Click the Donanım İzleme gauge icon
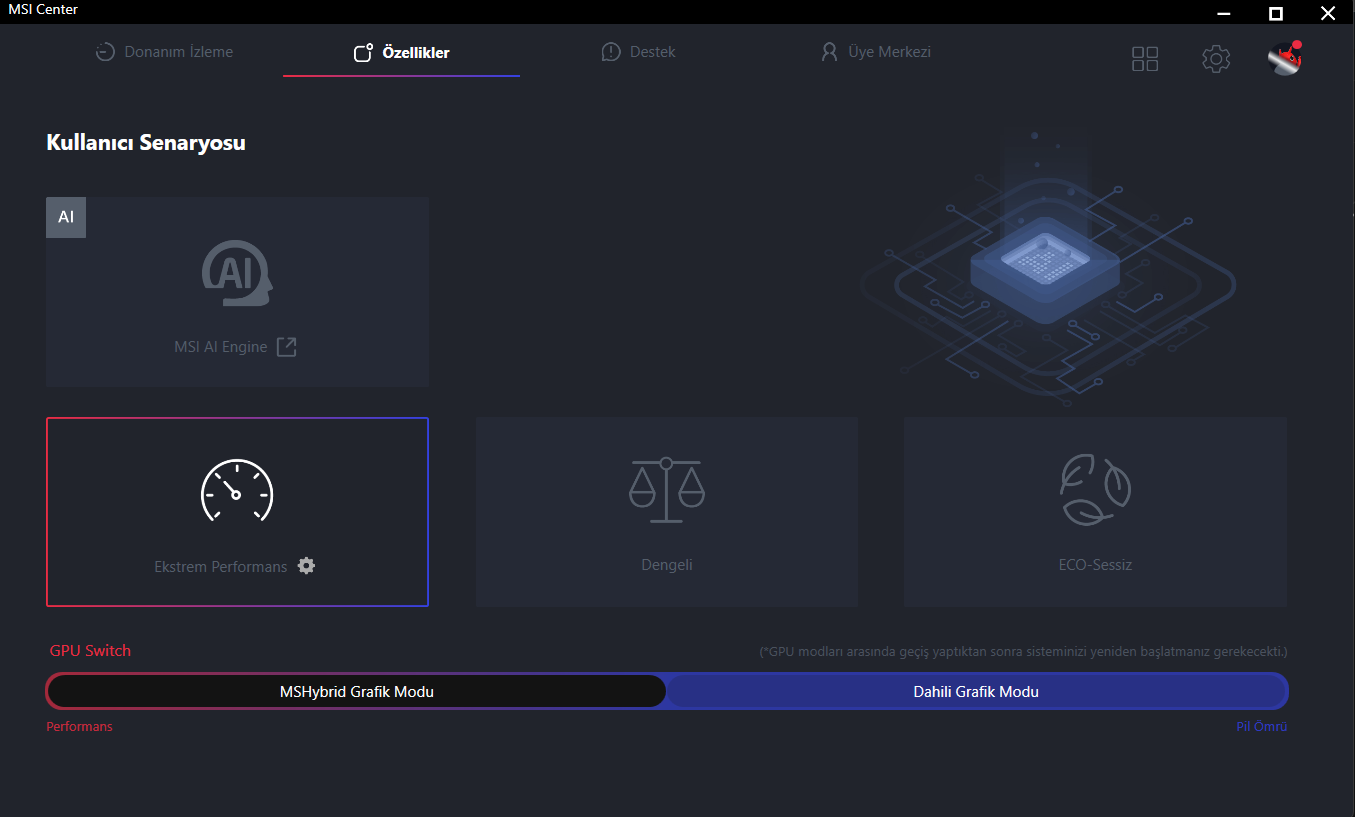1355x817 pixels. [x=105, y=52]
